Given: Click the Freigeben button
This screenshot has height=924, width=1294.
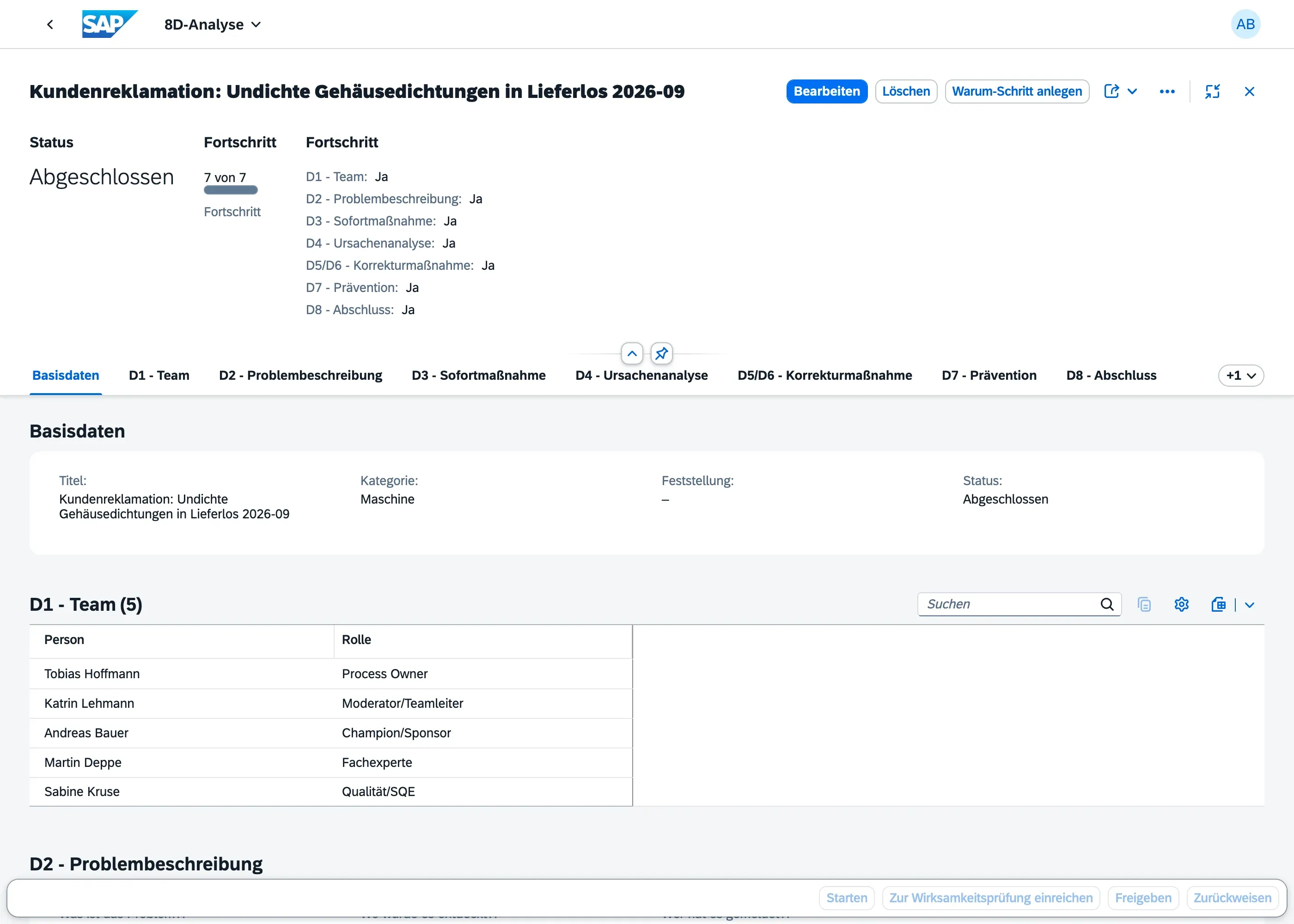Looking at the screenshot, I should (1142, 898).
